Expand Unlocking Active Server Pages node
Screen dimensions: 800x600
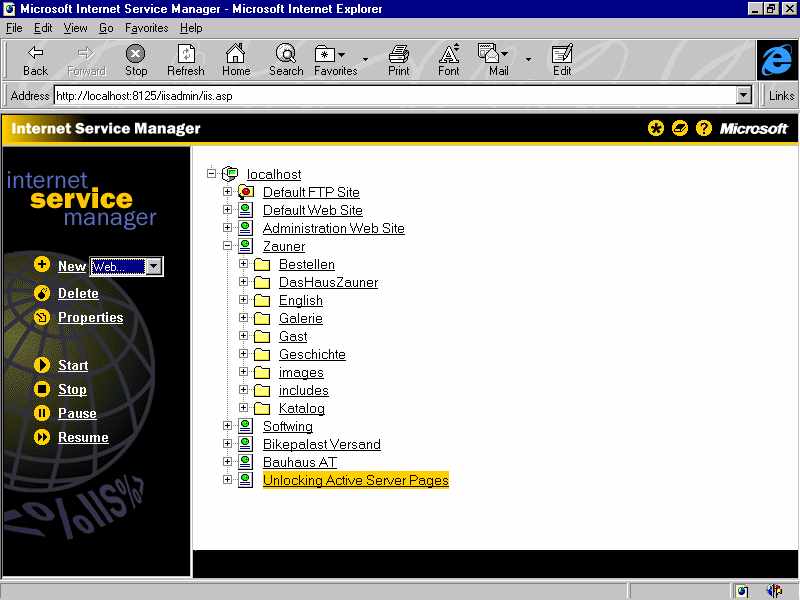coord(228,480)
